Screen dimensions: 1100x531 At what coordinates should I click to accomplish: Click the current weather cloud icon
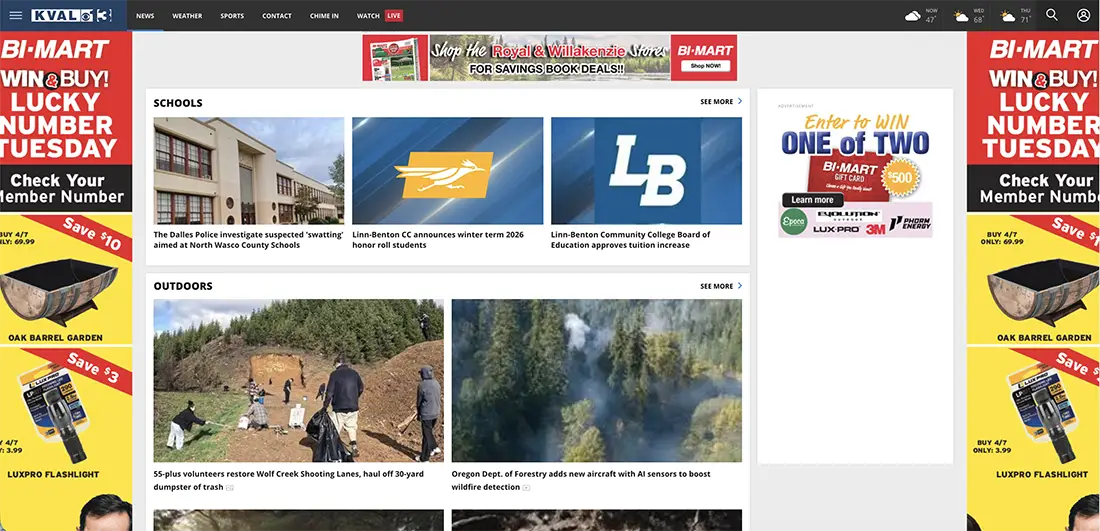[913, 15]
